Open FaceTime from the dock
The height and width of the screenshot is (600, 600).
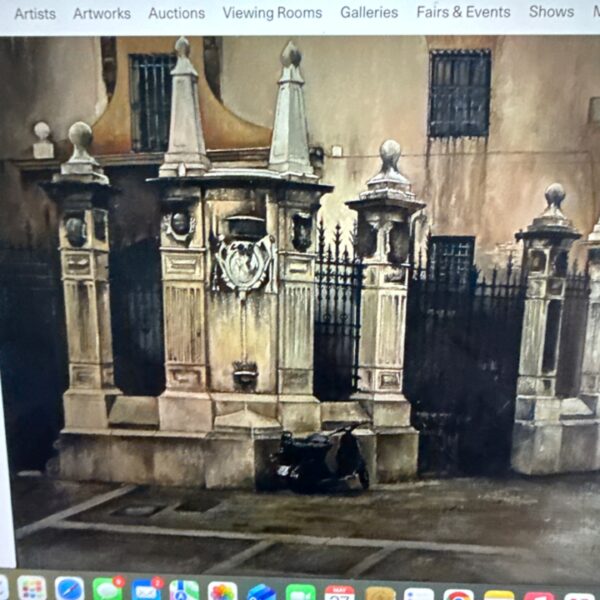coord(301,593)
